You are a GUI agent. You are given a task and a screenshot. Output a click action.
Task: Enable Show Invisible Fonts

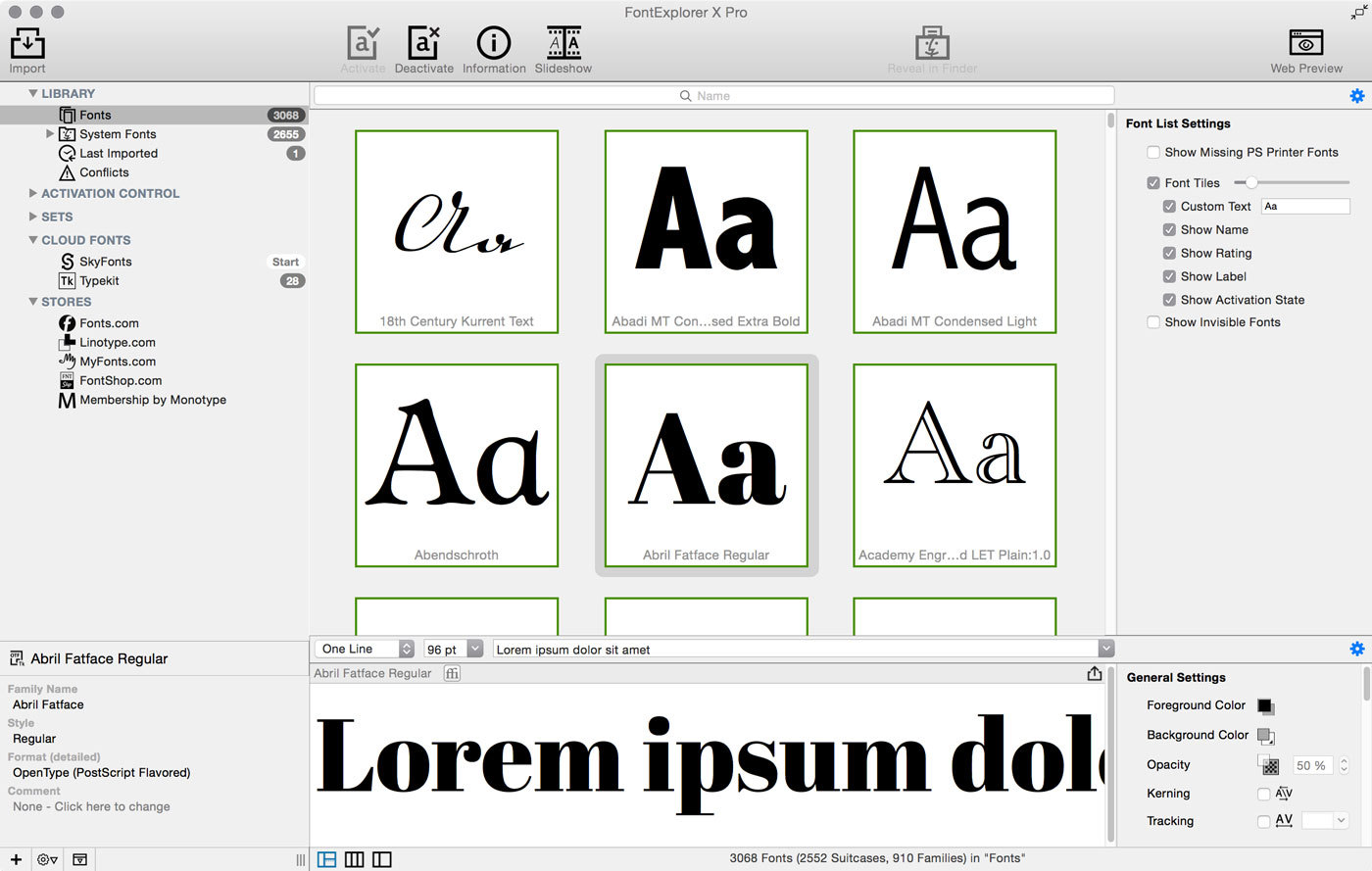pos(1153,322)
